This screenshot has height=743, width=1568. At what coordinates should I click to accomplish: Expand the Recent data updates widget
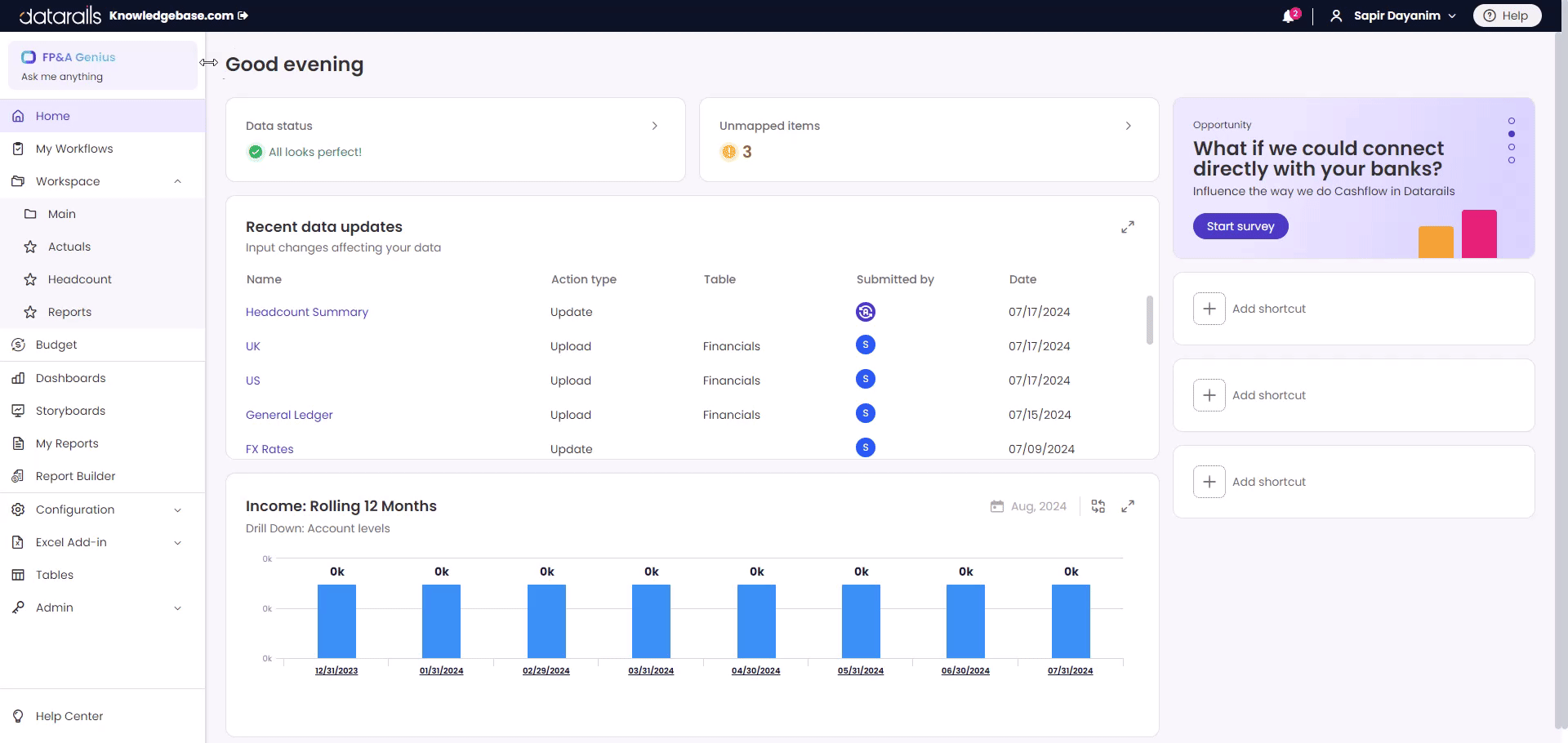[1128, 227]
